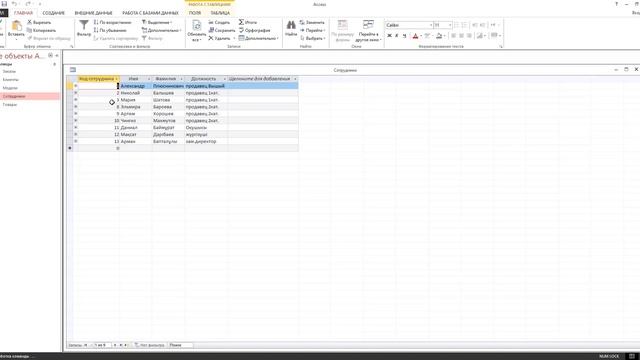Screen dimensions: 640x360
Task: Open Выделение filter selection dropdown
Action: click(x=157, y=22)
